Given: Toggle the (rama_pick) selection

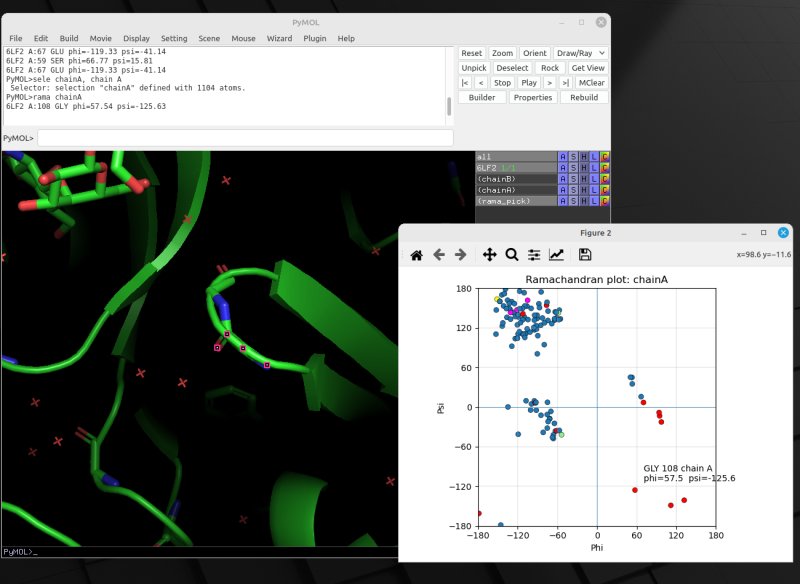Looking at the screenshot, I should 516,201.
